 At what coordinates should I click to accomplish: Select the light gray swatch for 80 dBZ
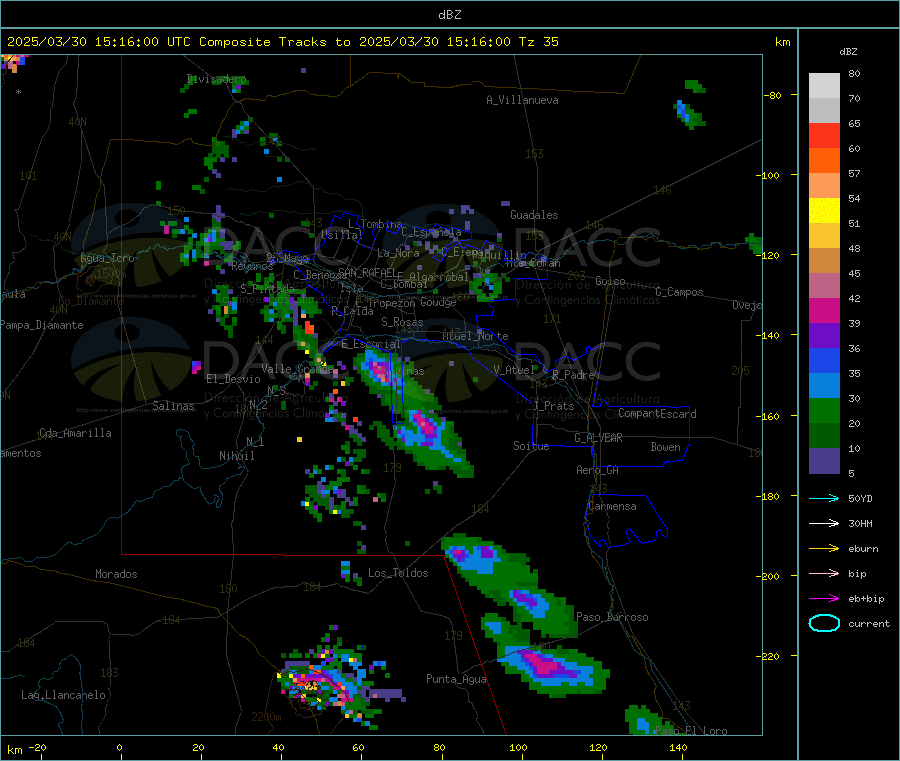click(x=824, y=86)
